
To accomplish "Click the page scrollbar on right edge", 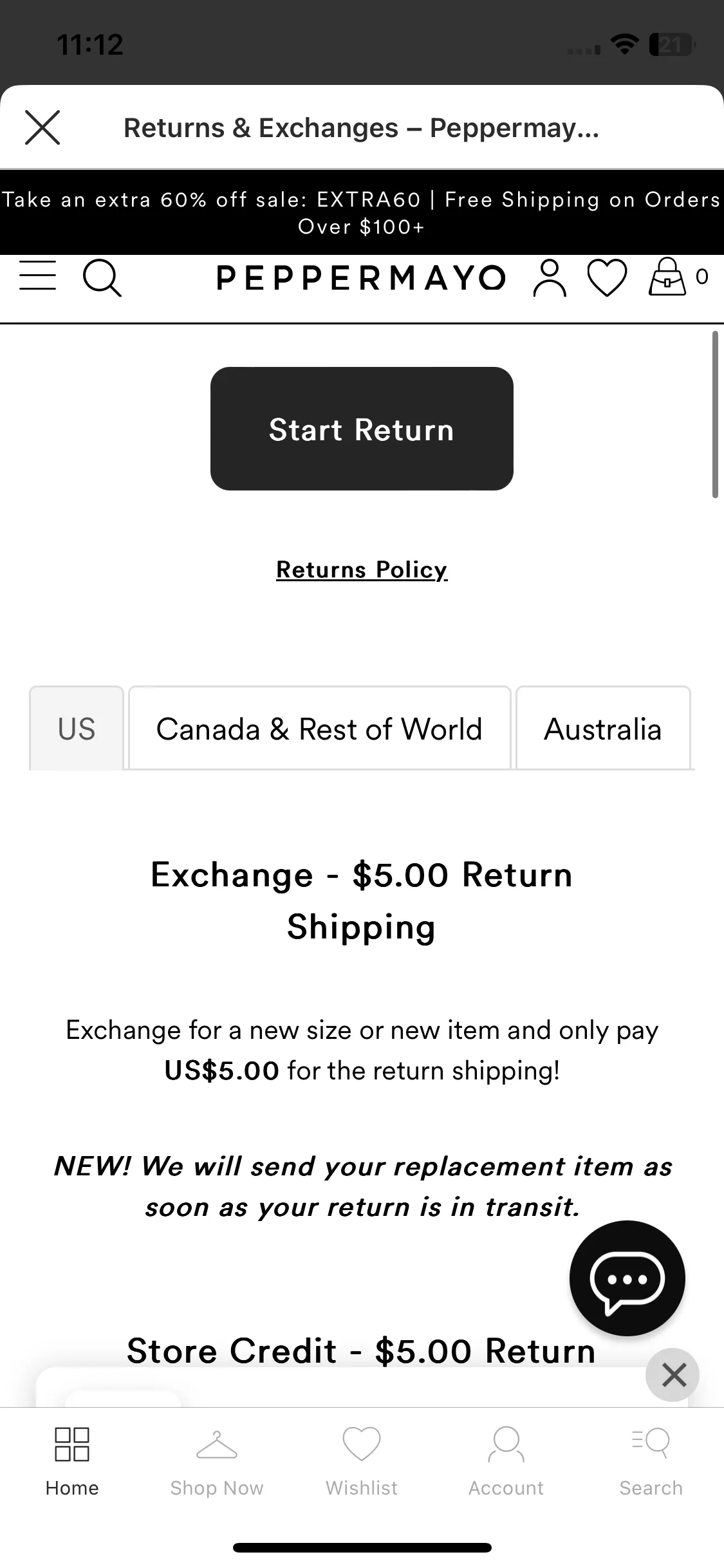I will [715, 415].
